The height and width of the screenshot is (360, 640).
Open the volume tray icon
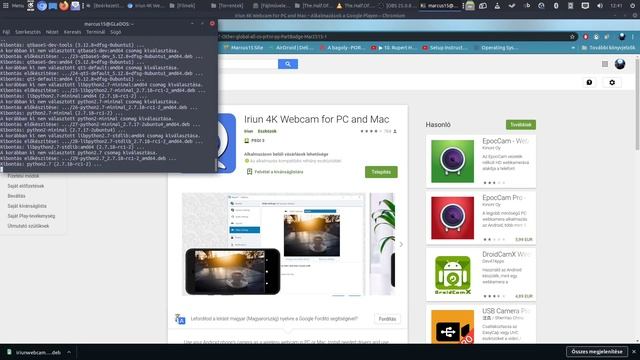(x=600, y=6)
